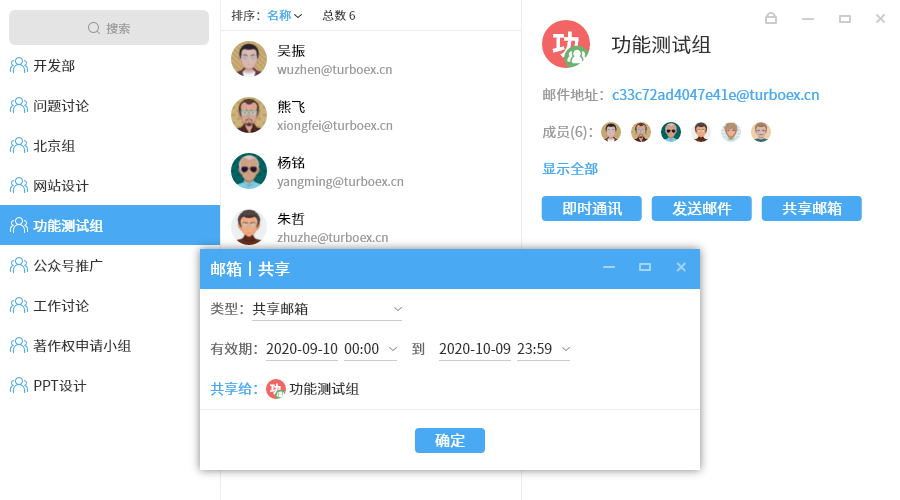Viewport: 900px width, 500px height.
Task: Click the 搜索 search field
Action: [x=110, y=28]
